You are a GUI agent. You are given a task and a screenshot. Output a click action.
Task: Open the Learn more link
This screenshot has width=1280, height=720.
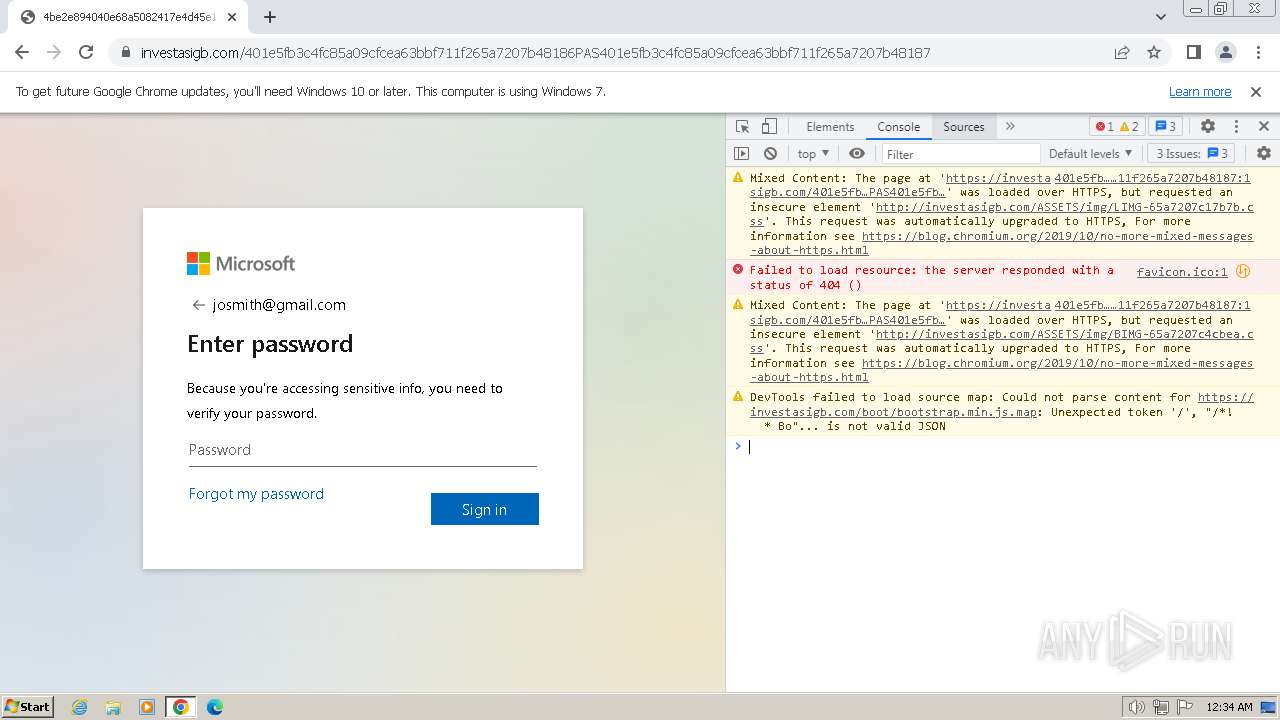(x=1200, y=91)
